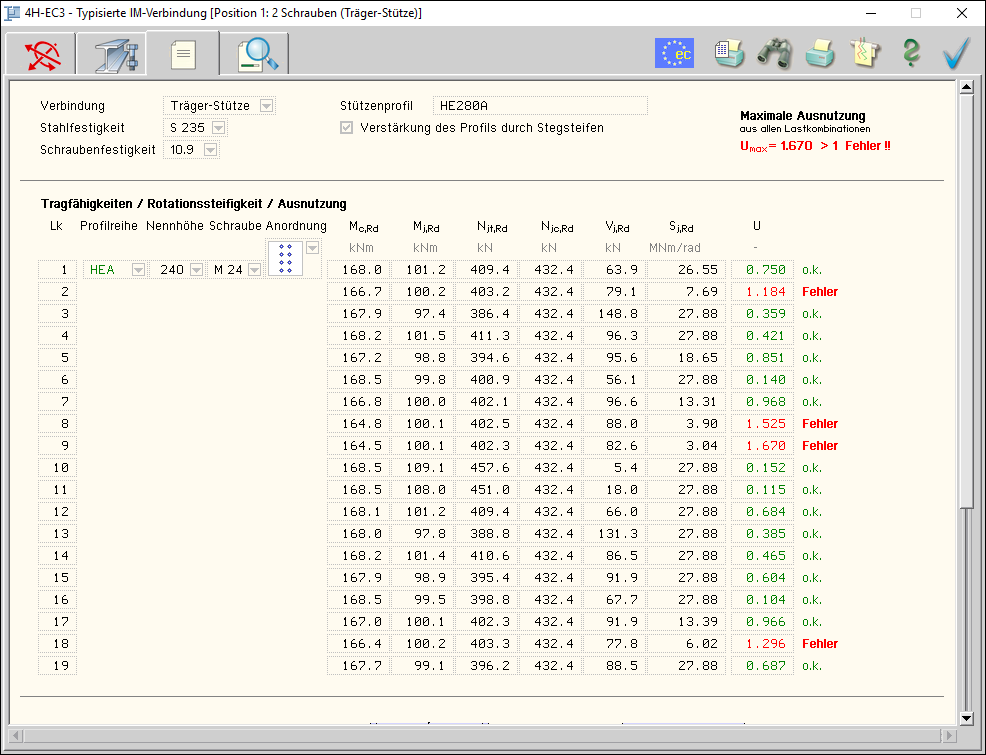The height and width of the screenshot is (755, 986).
Task: Open the Schraube M 24 dropdown
Action: (x=254, y=269)
